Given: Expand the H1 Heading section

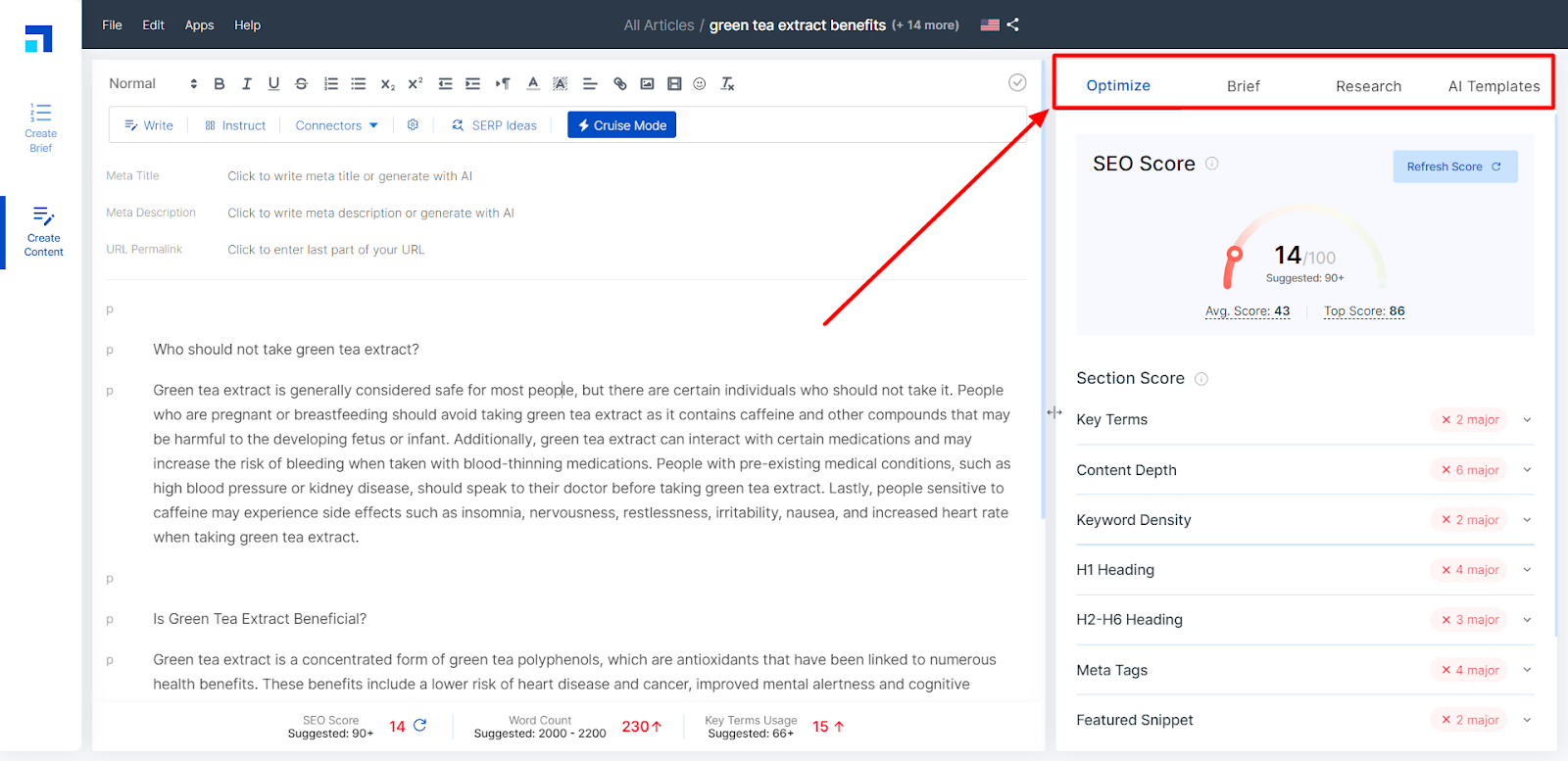Looking at the screenshot, I should [1304, 570].
